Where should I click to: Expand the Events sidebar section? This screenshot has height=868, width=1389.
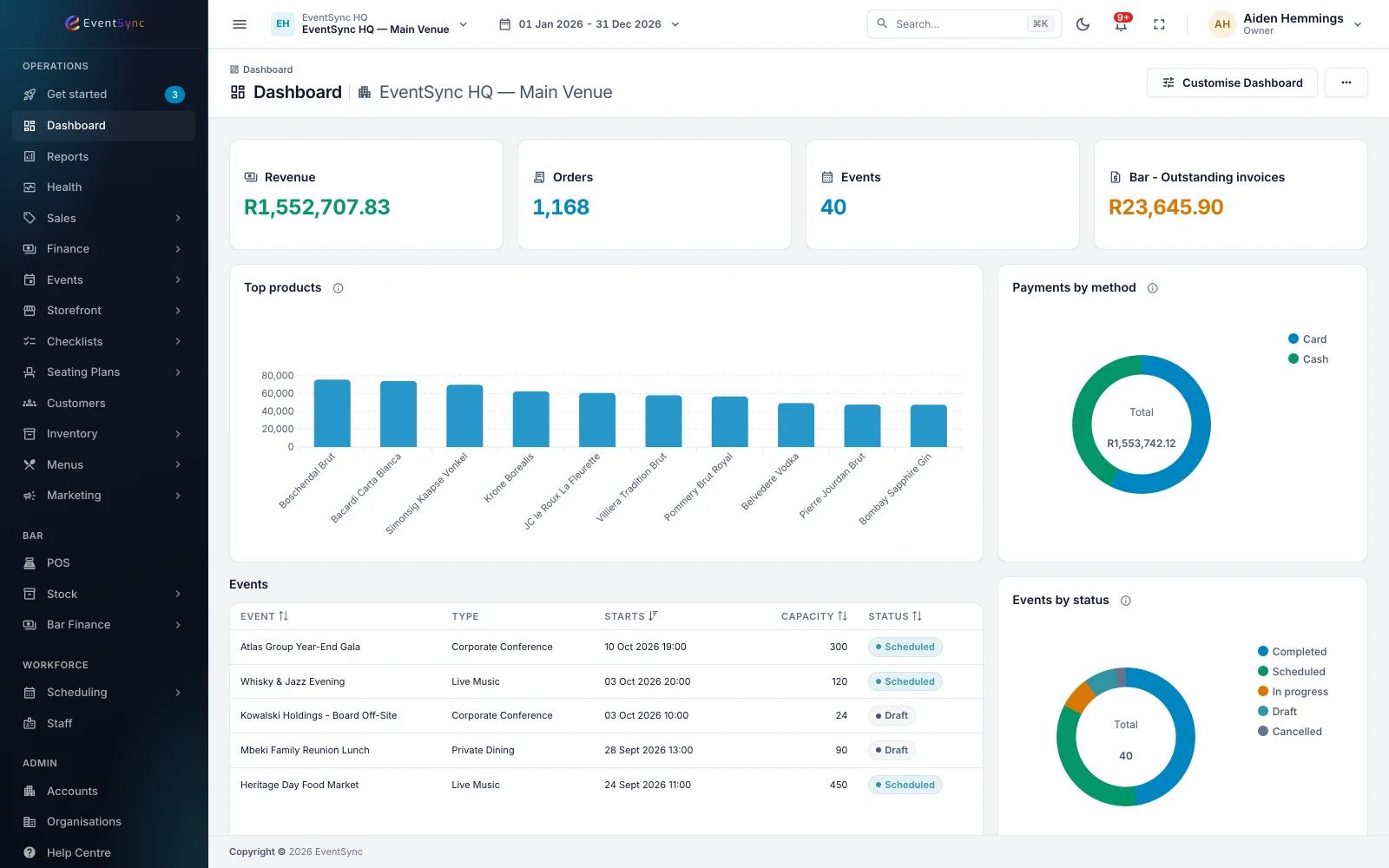tap(104, 279)
